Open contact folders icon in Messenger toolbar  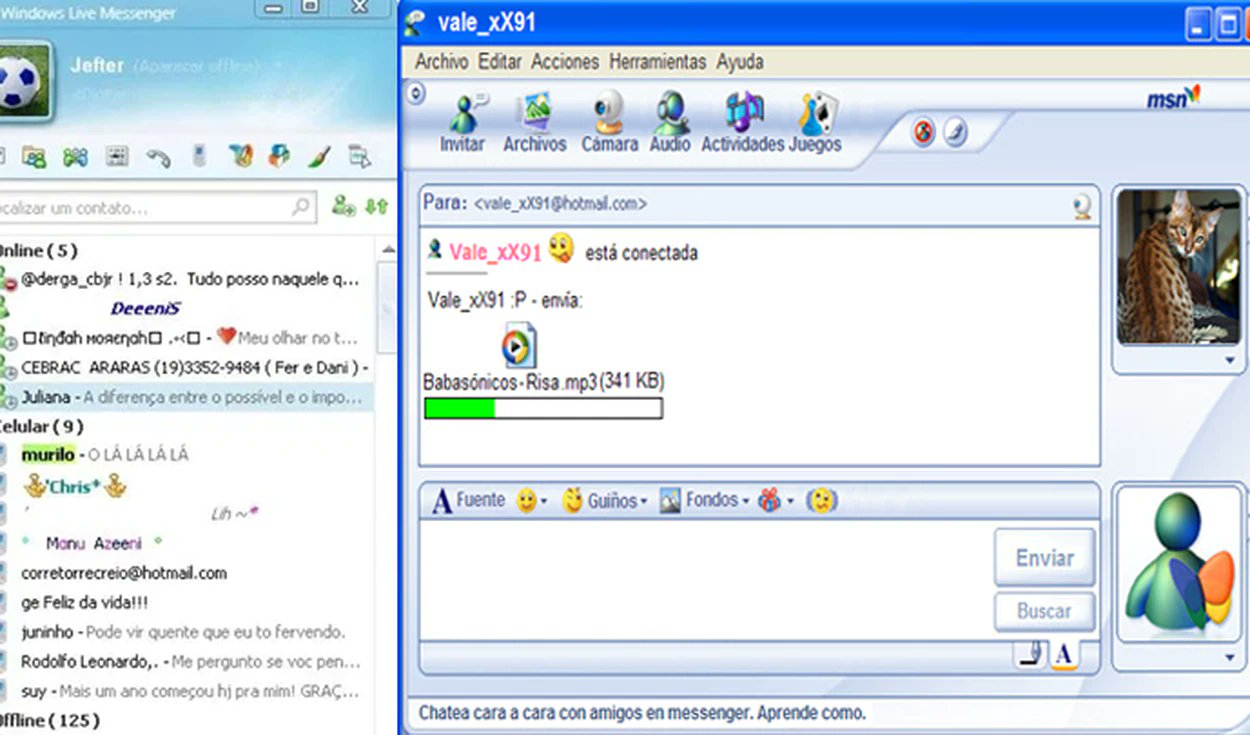tap(33, 157)
